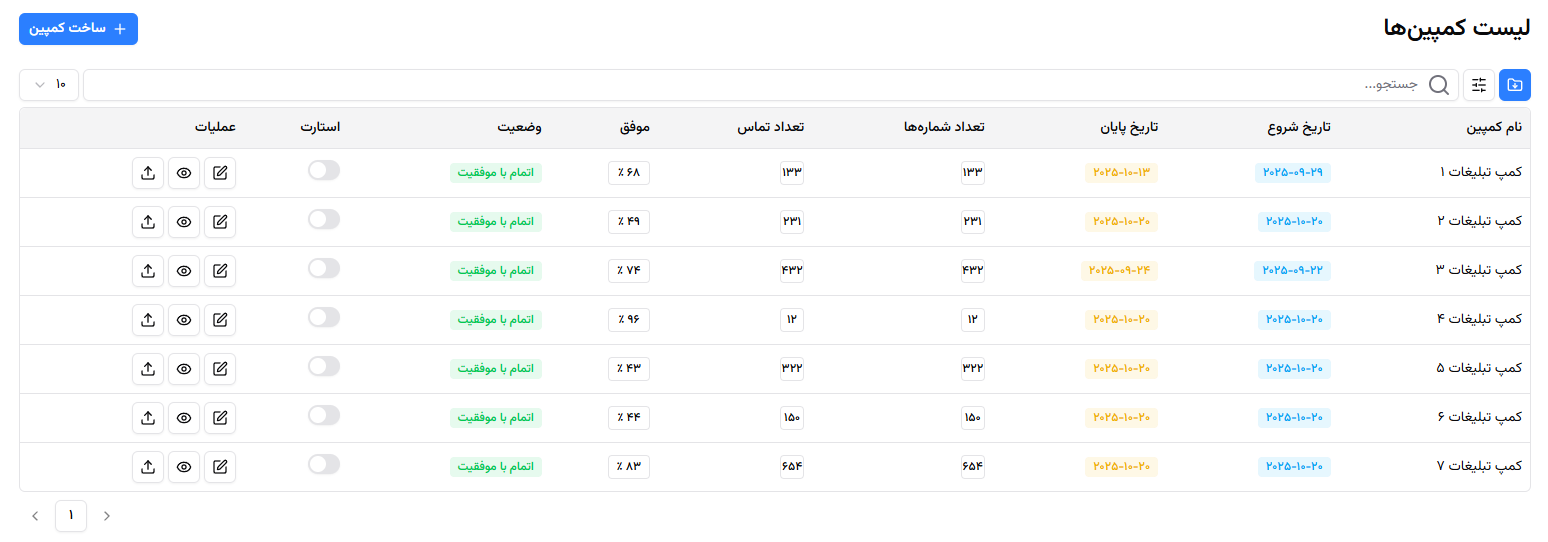The image size is (1548, 542).
Task: Click the ساخت کمپین button
Action: tap(78, 29)
